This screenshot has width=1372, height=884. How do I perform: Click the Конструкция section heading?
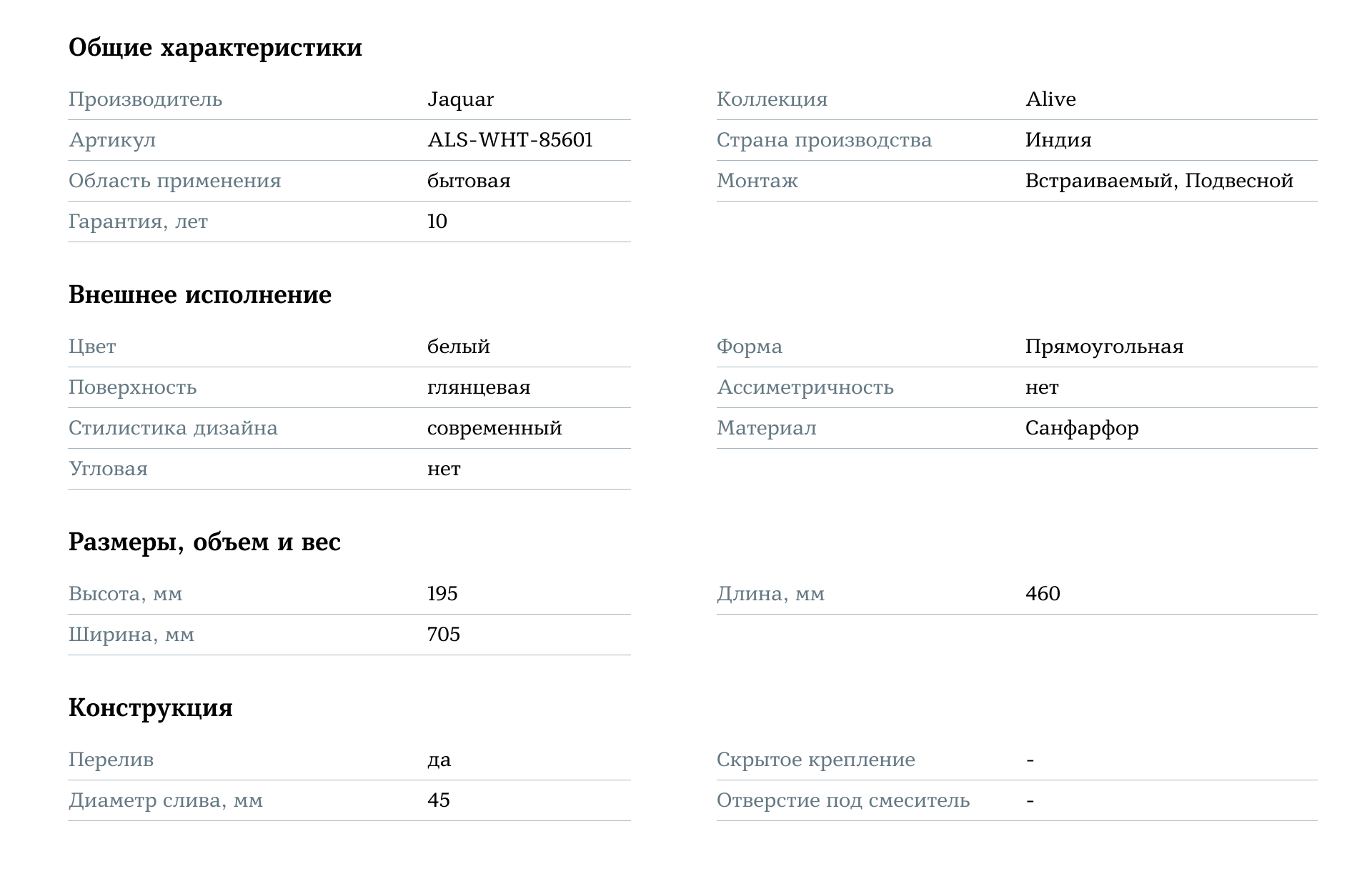click(x=151, y=708)
